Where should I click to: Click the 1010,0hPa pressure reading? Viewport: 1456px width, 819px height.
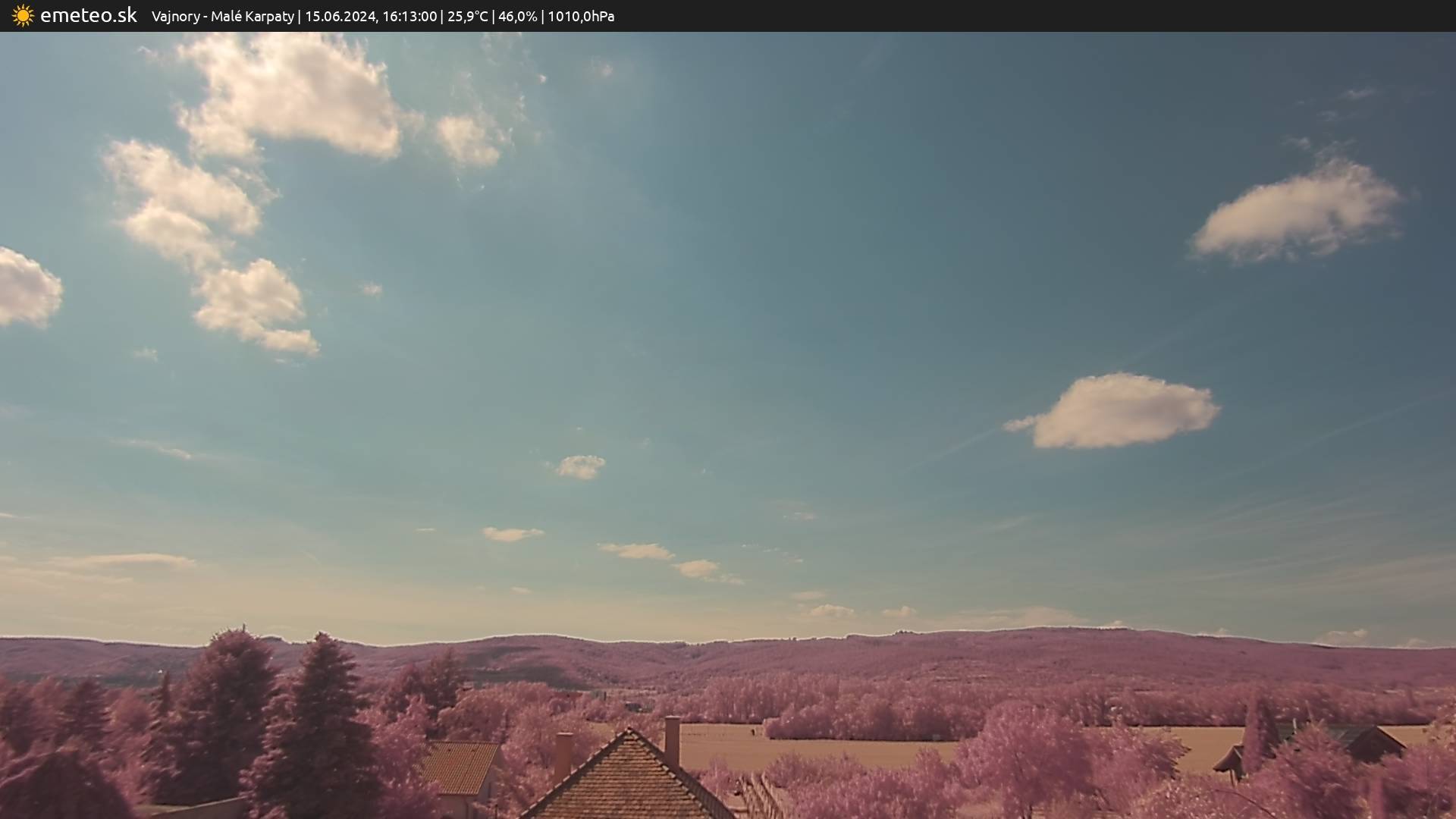pyautogui.click(x=581, y=16)
